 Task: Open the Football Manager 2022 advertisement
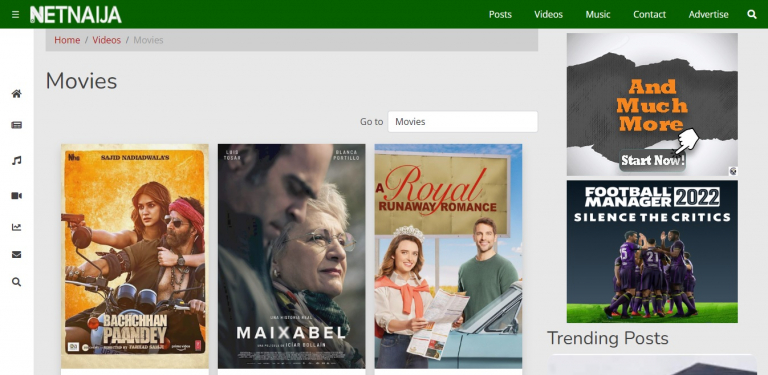pyautogui.click(x=652, y=252)
